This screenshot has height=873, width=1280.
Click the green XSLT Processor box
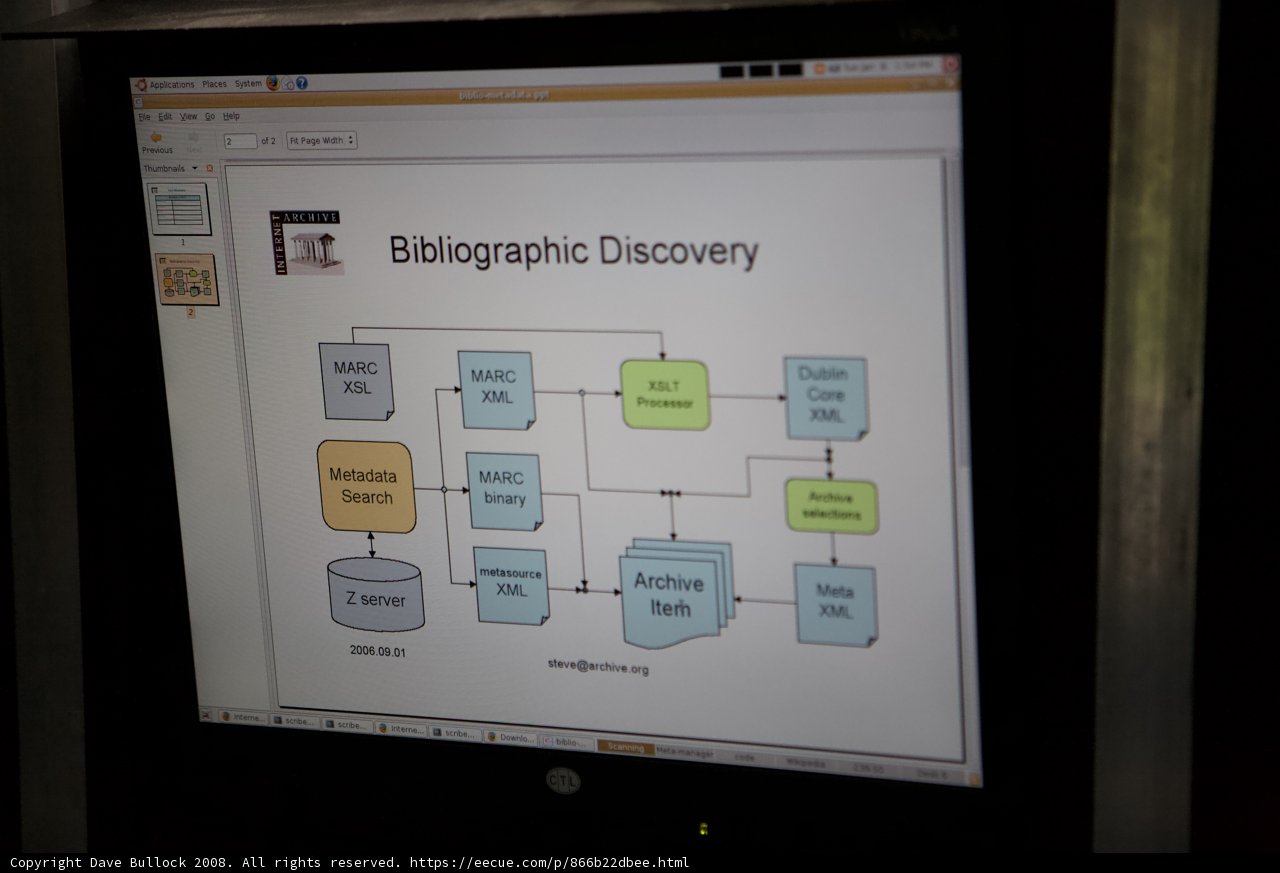665,395
